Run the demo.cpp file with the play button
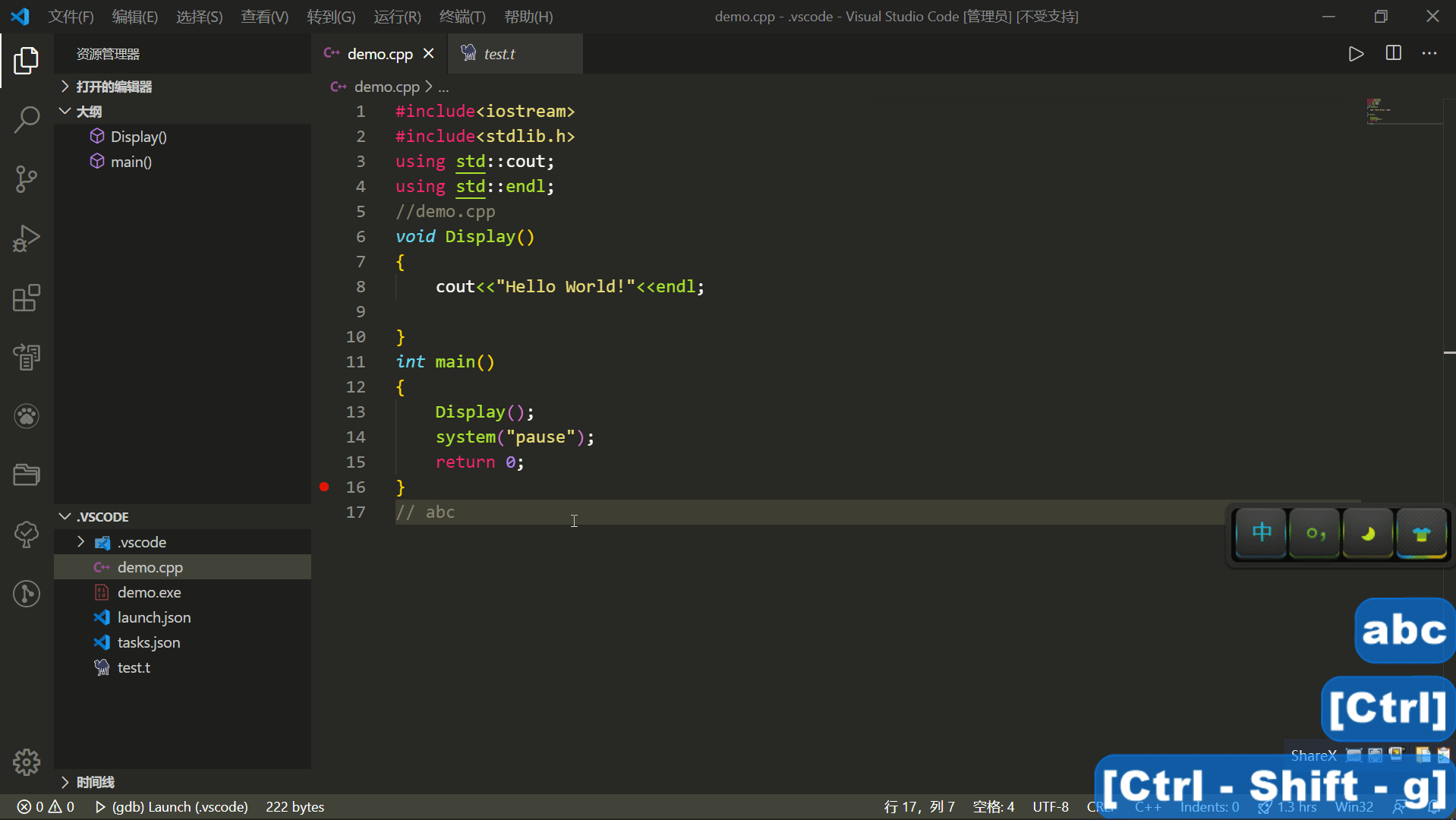Viewport: 1456px width, 820px height. point(1356,53)
